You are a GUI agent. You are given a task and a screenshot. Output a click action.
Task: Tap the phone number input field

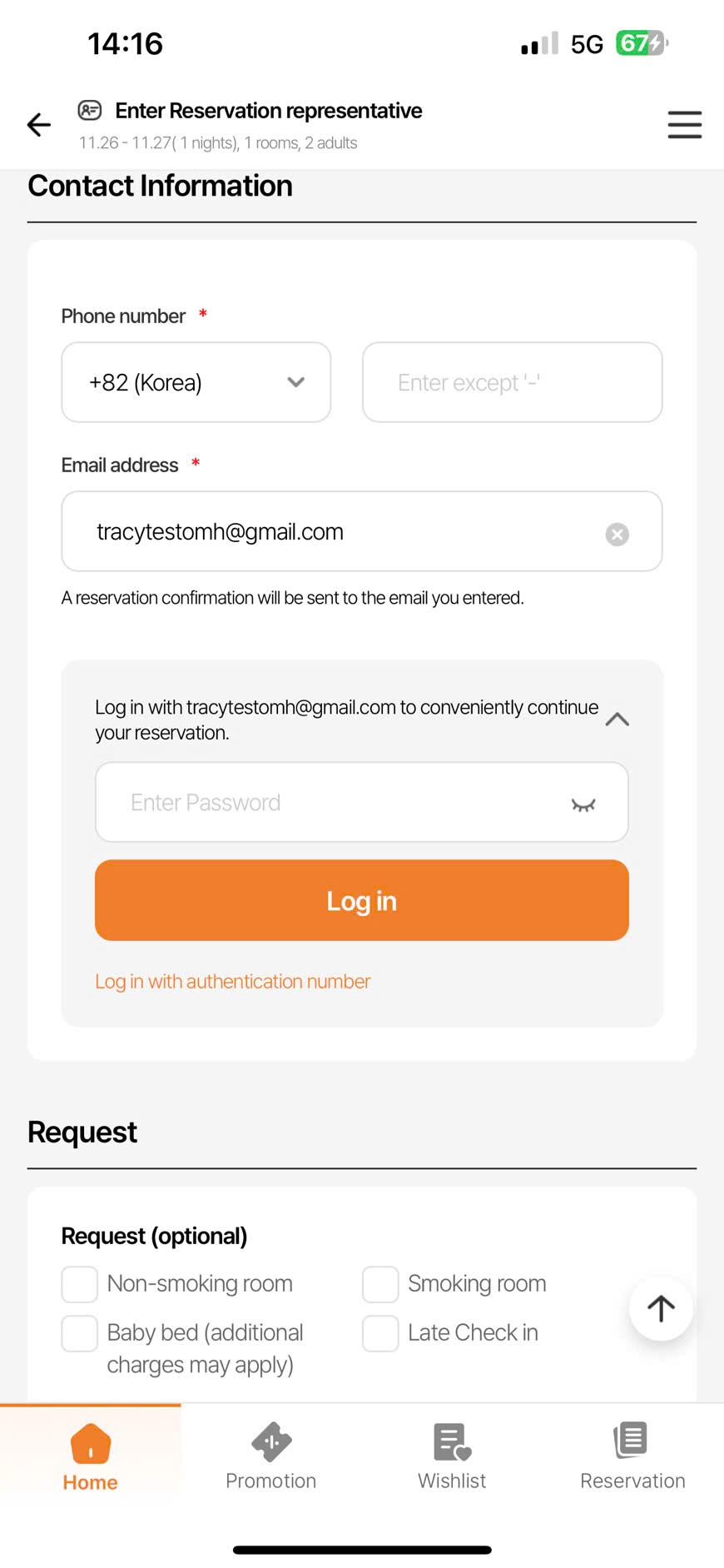click(x=512, y=382)
